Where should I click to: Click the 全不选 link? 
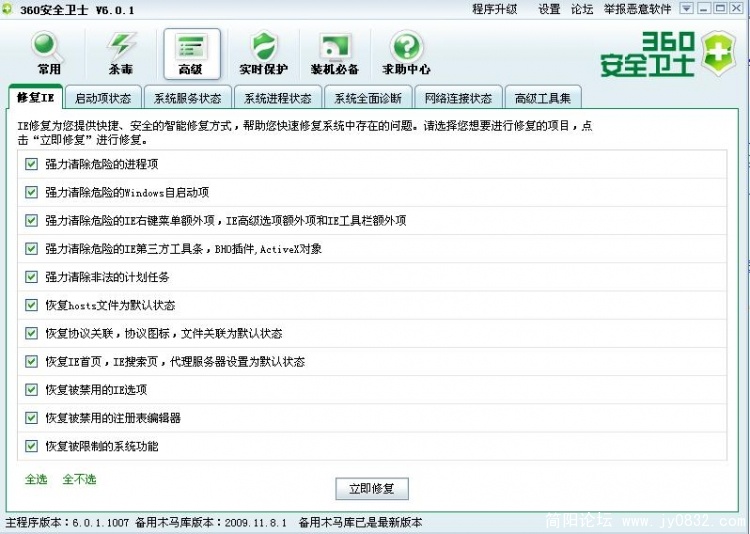(79, 479)
